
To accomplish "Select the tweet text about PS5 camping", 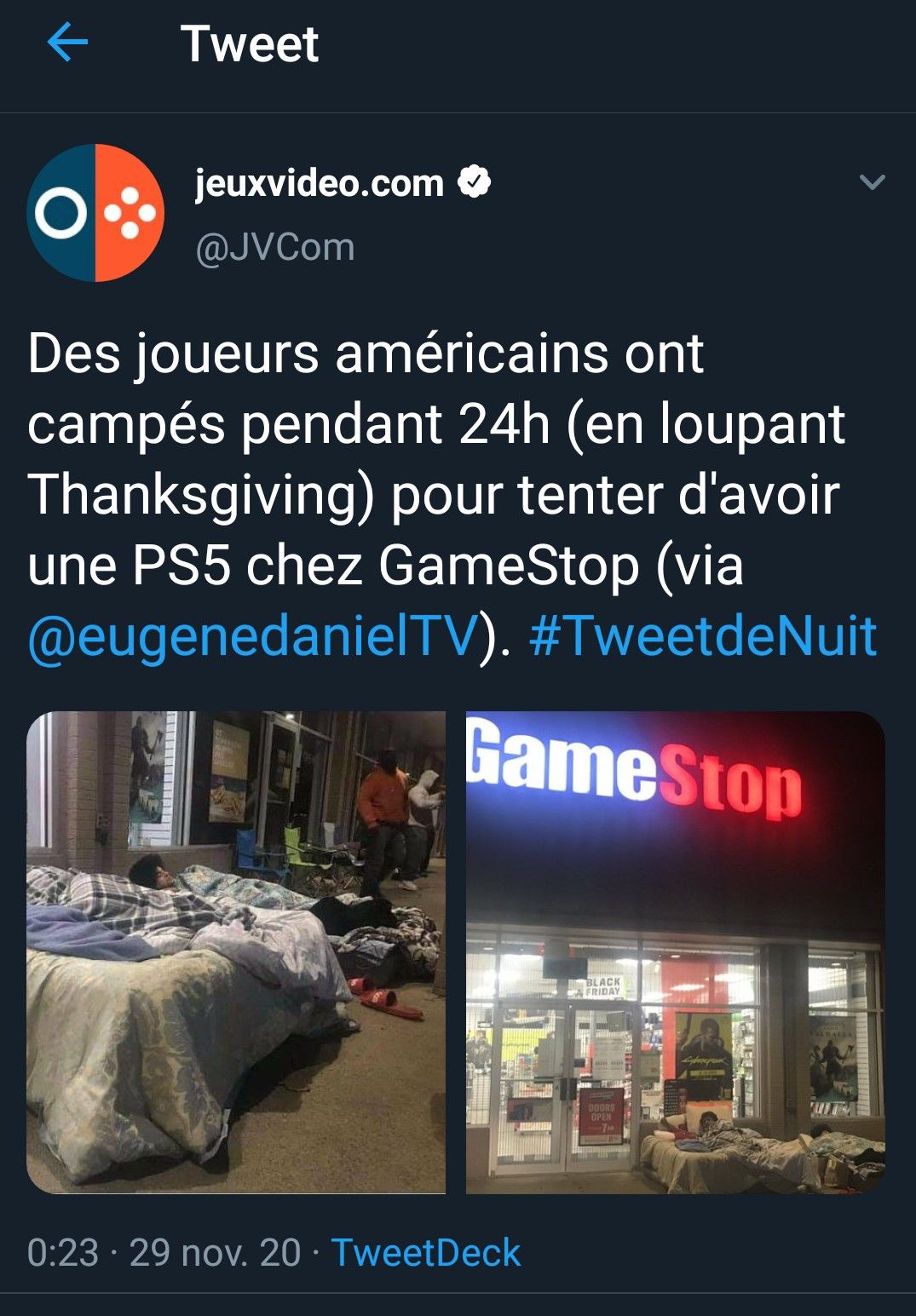I will point(452,494).
